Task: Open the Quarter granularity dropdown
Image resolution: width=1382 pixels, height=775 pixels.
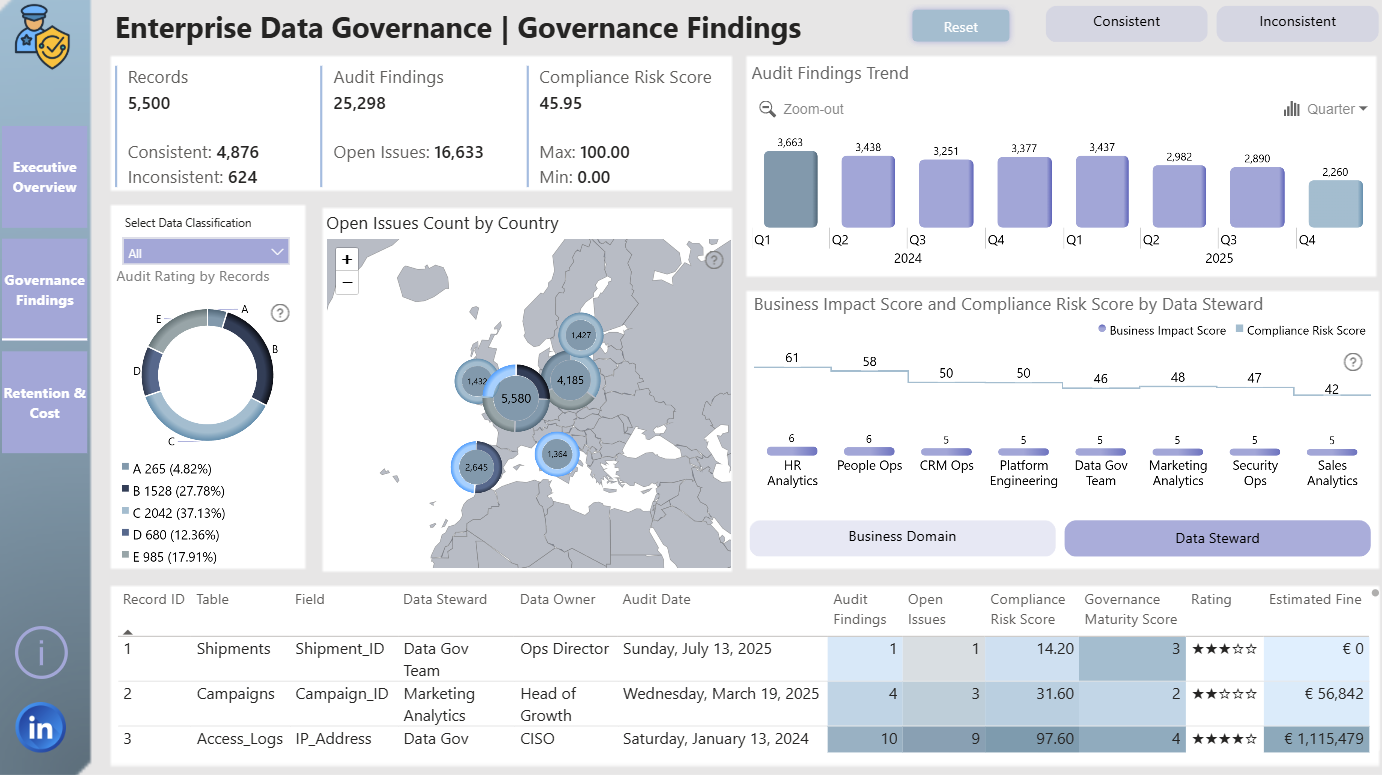Action: coord(1325,109)
